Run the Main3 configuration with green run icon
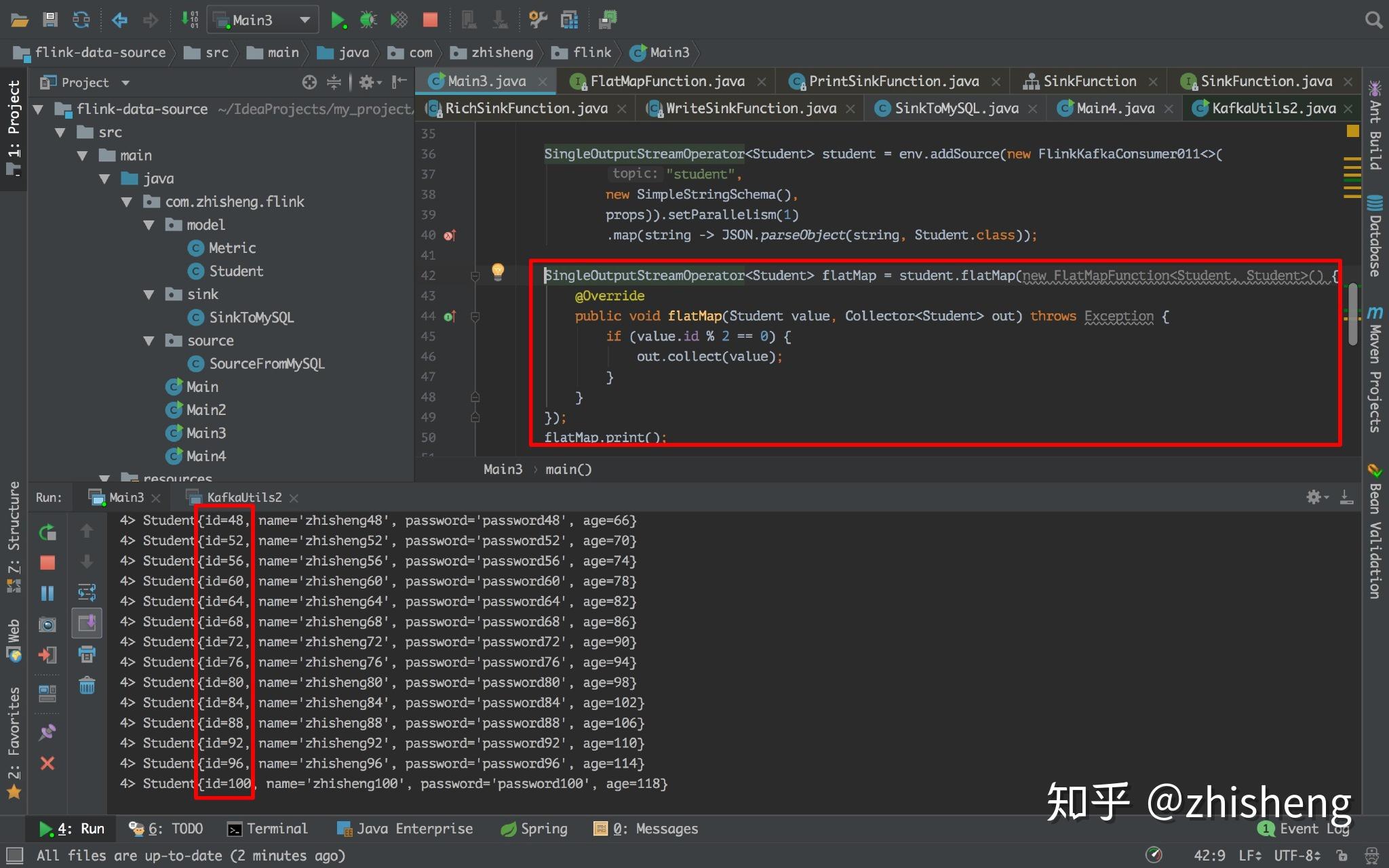Viewport: 1389px width, 868px height. tap(338, 20)
